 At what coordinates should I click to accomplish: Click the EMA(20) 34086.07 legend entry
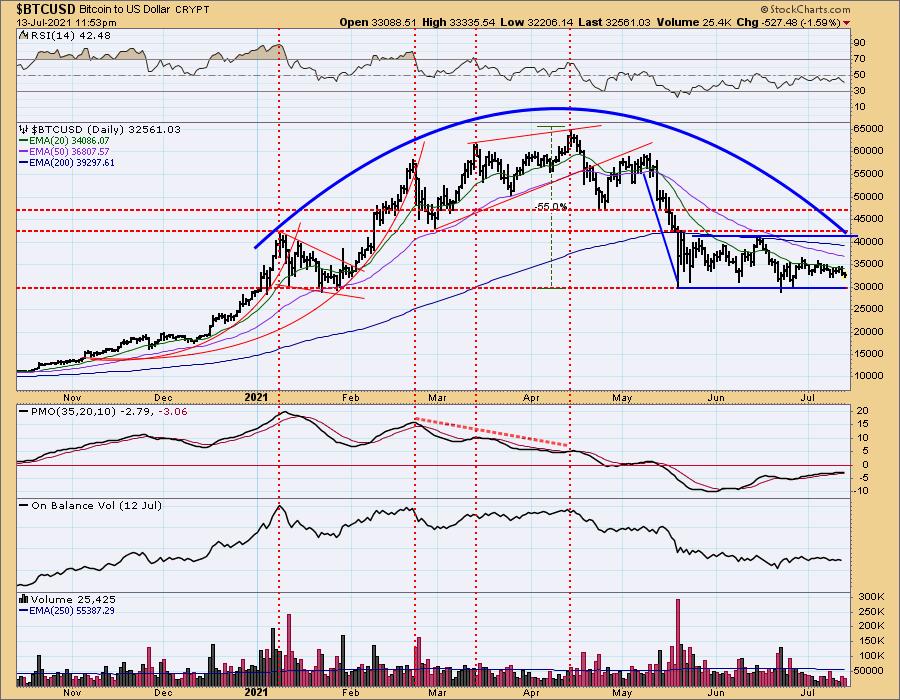(x=65, y=141)
